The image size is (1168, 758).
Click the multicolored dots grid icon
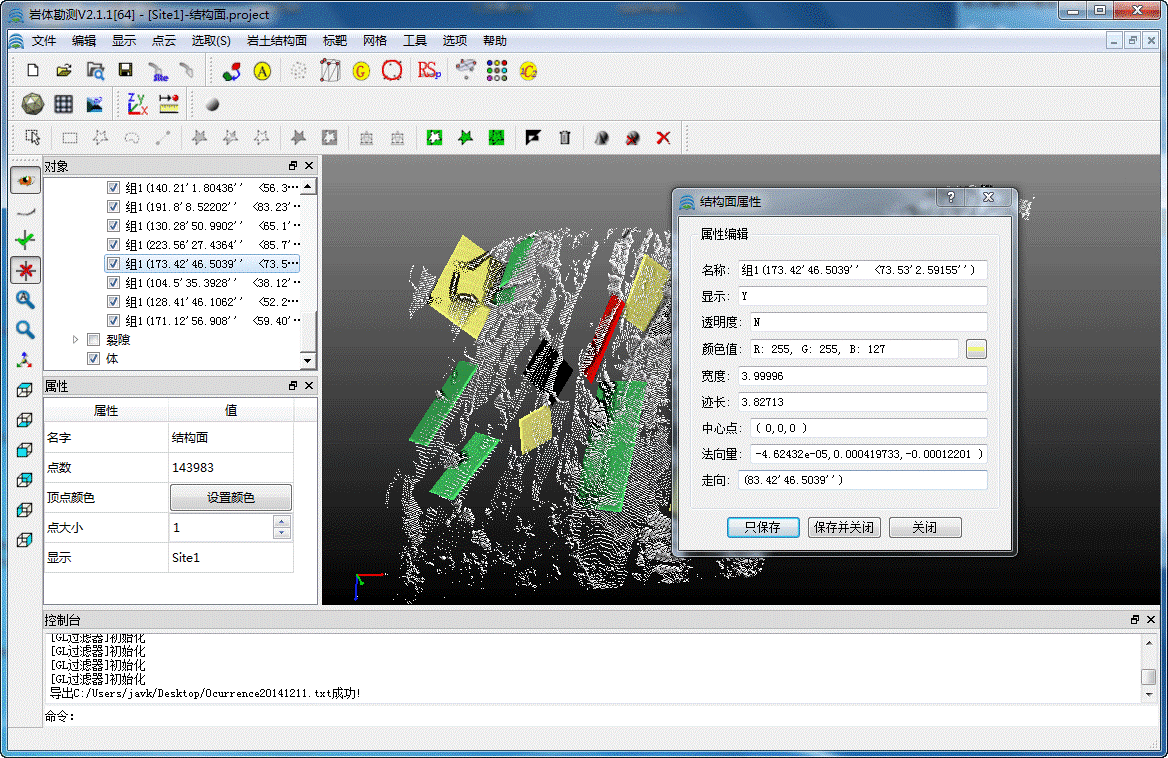[497, 70]
